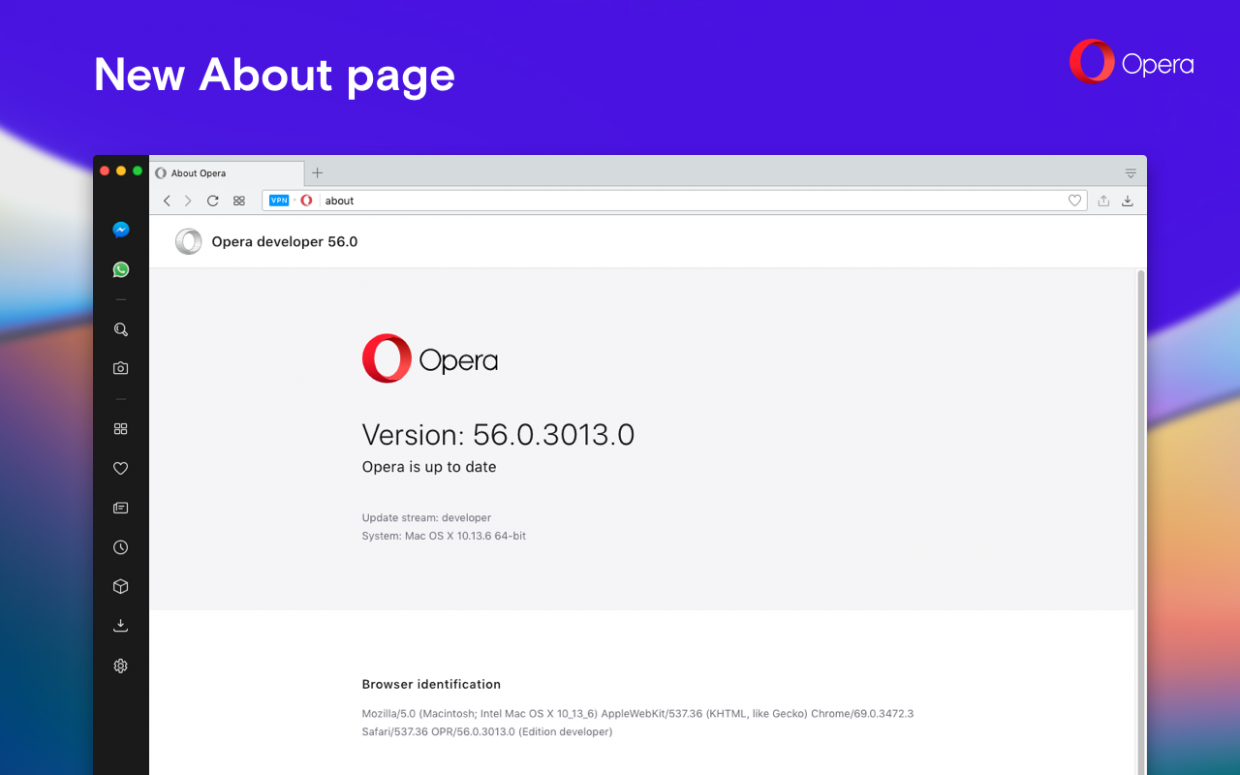Open Instant Search from sidebar
This screenshot has width=1240, height=775.
point(121,329)
